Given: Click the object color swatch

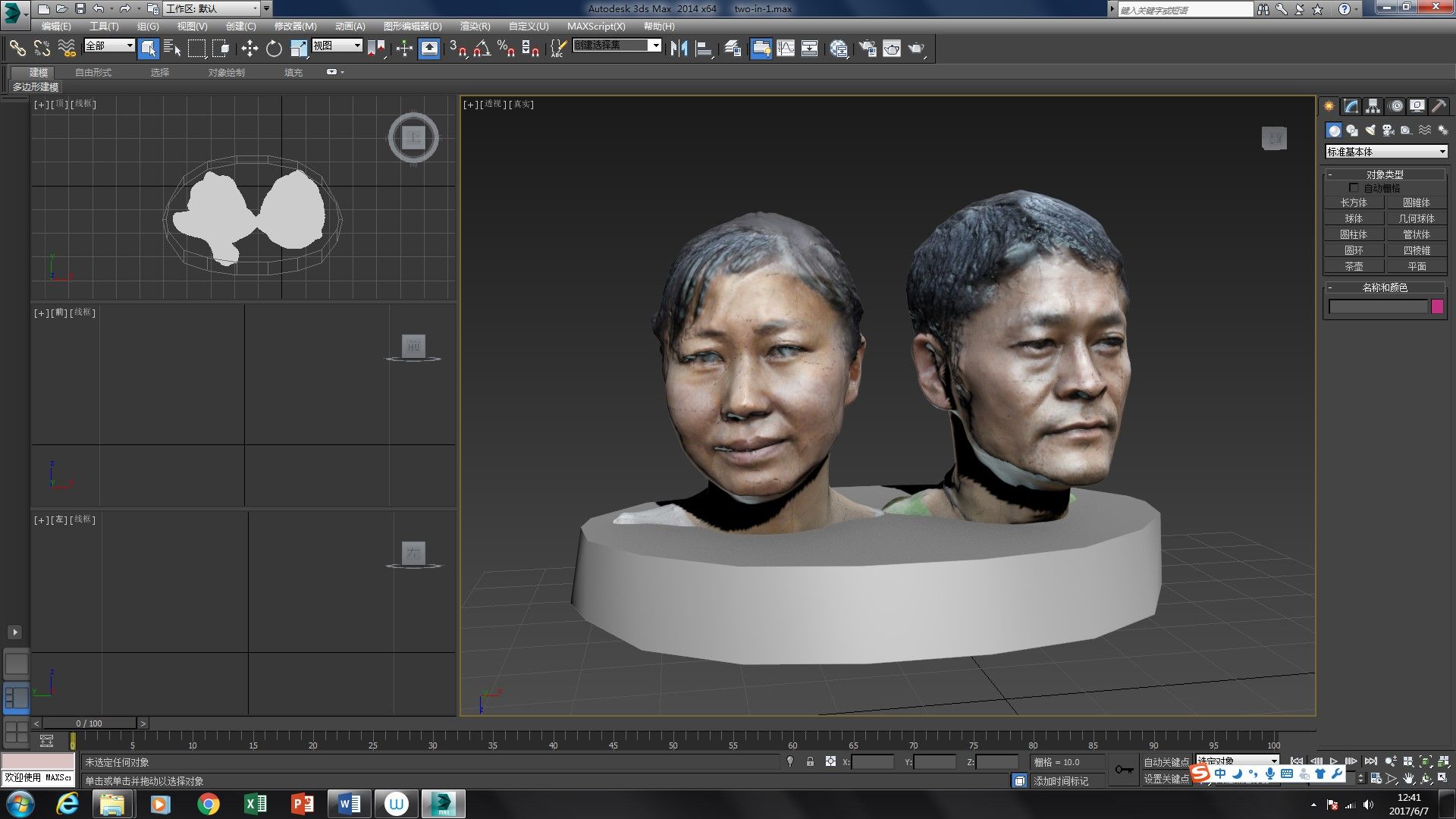Looking at the screenshot, I should [x=1437, y=306].
